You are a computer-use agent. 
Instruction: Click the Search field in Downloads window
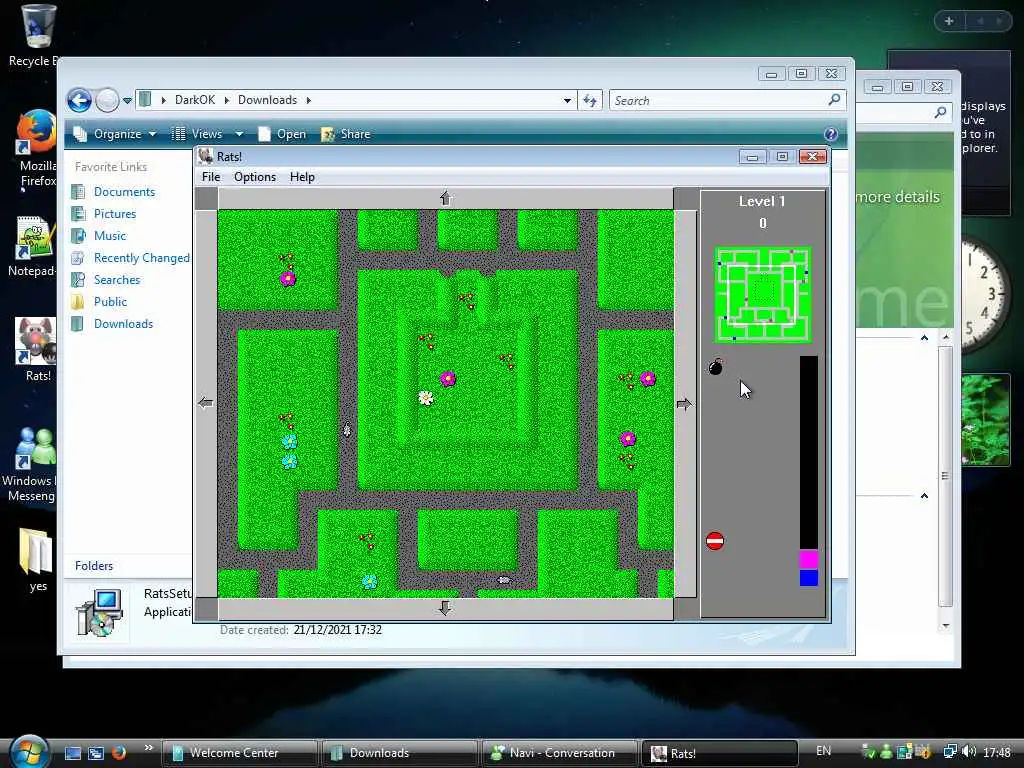718,101
